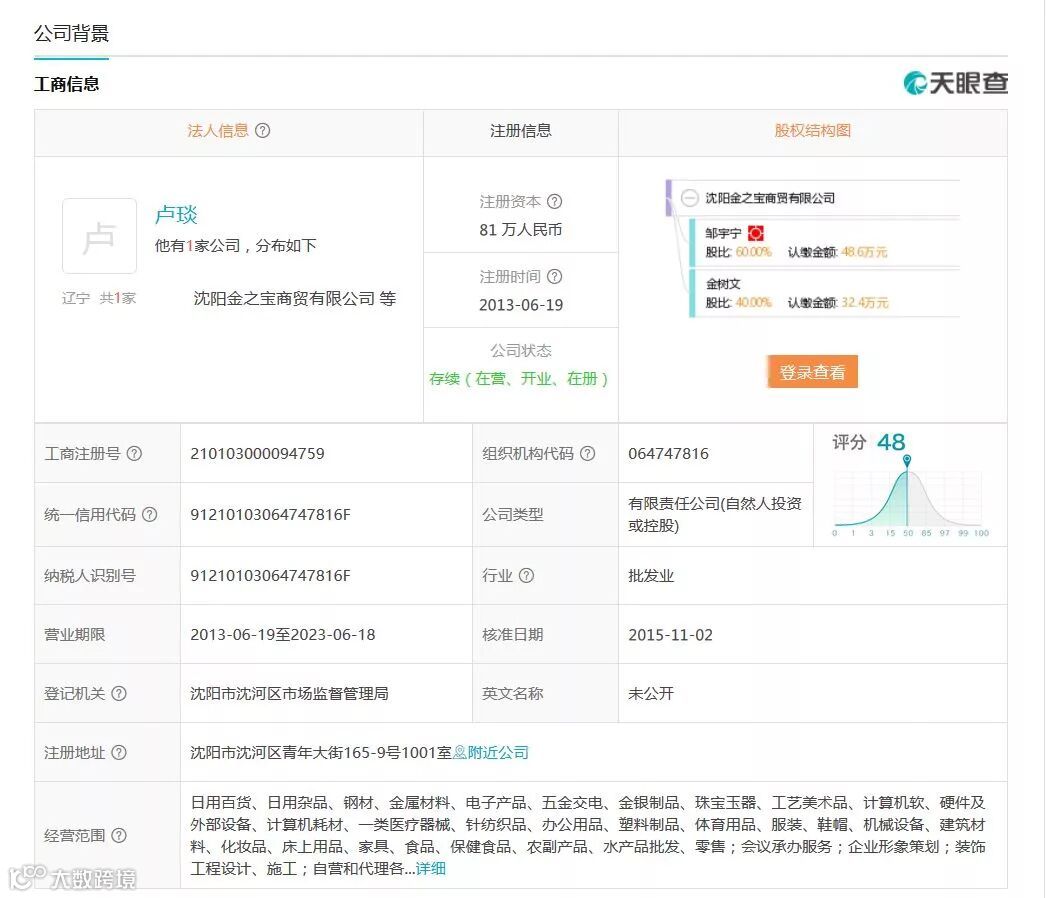The width and height of the screenshot is (1046, 898).
Task: Click address 沈阳市沈河区青年大街165-9号1001室
Action: click(321, 753)
